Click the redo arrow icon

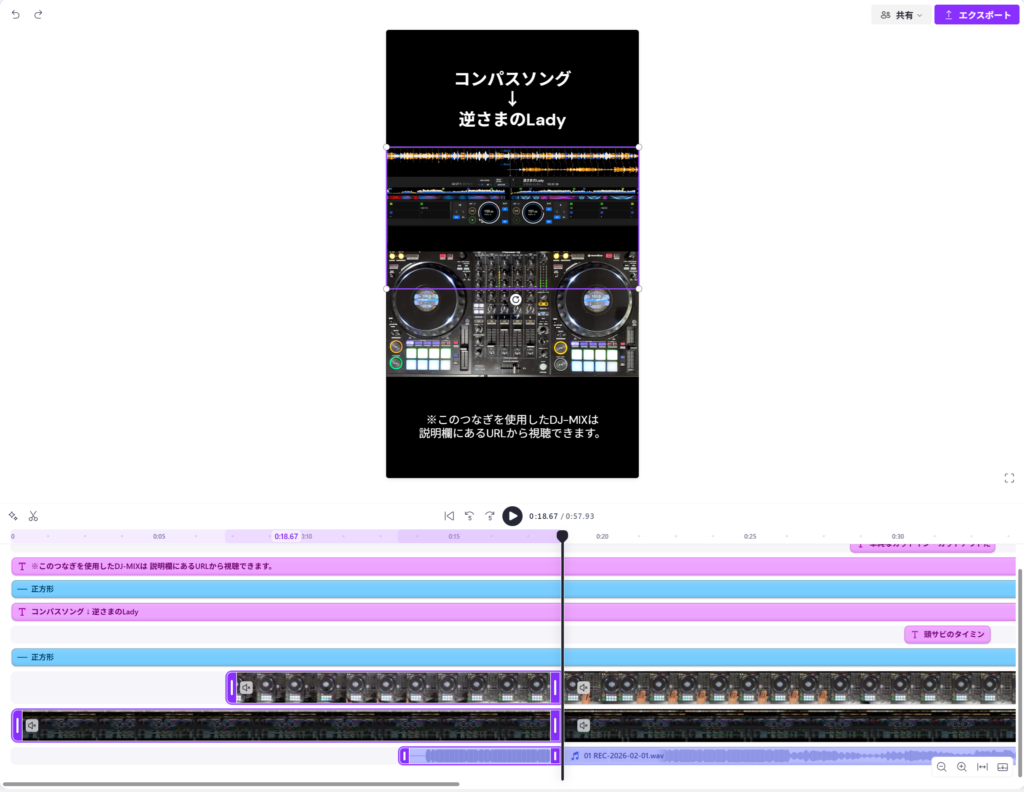(x=38, y=15)
